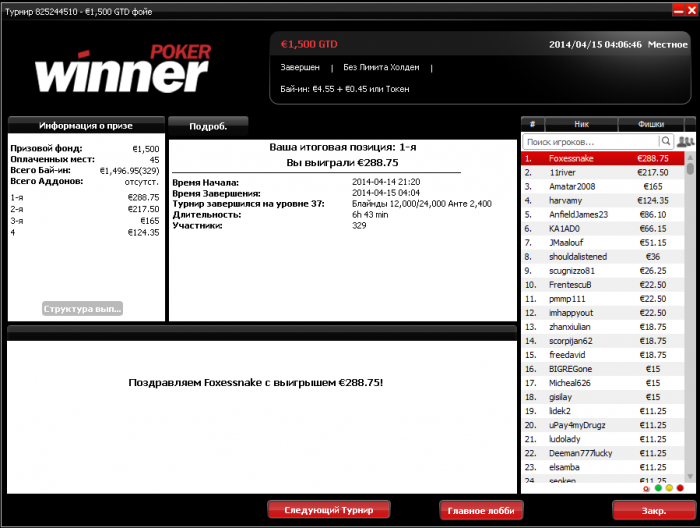Click the yellow status dot below player list
Viewport: 700px width, 528px height.
click(x=669, y=488)
